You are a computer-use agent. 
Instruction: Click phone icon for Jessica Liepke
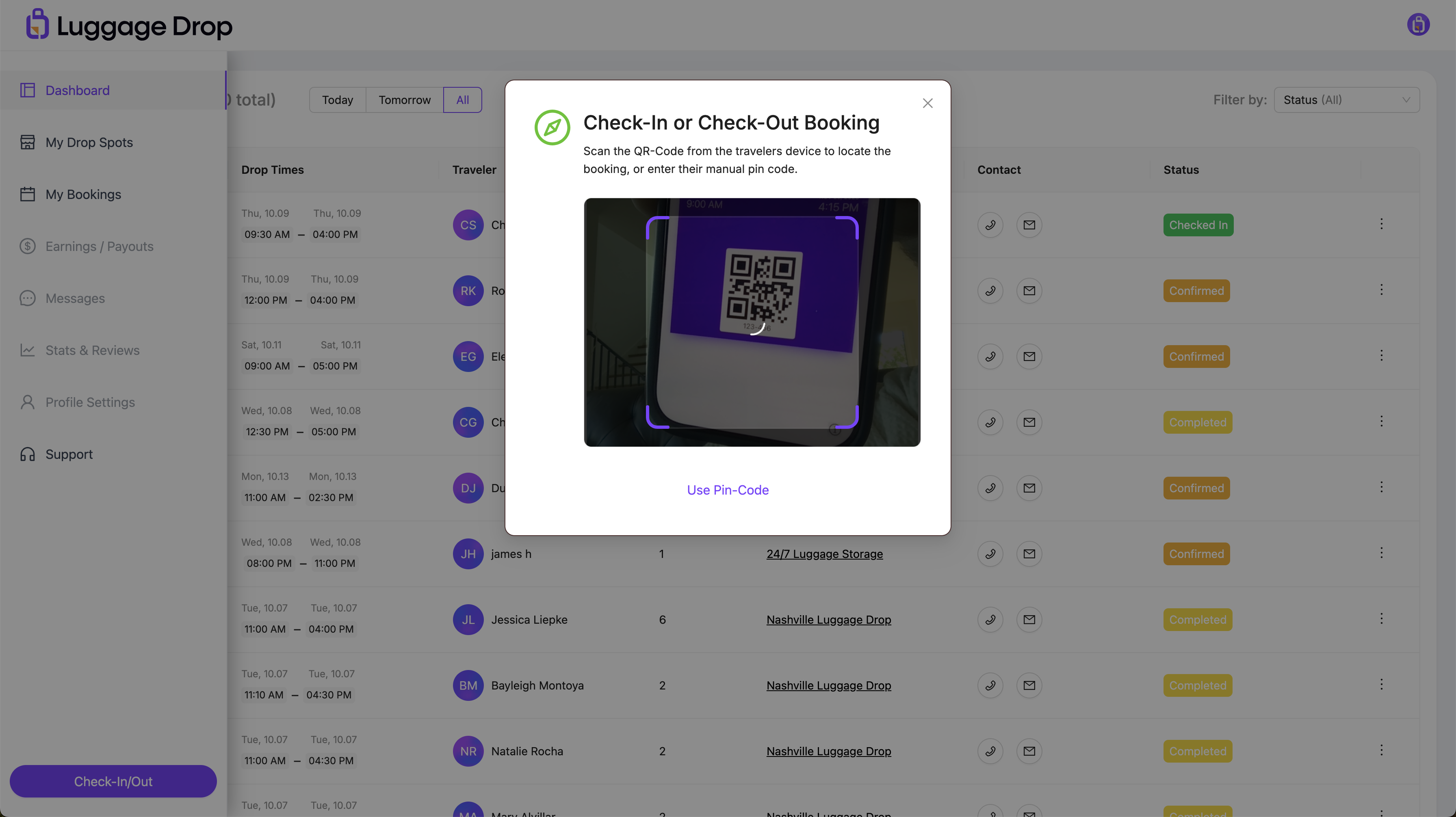990,620
